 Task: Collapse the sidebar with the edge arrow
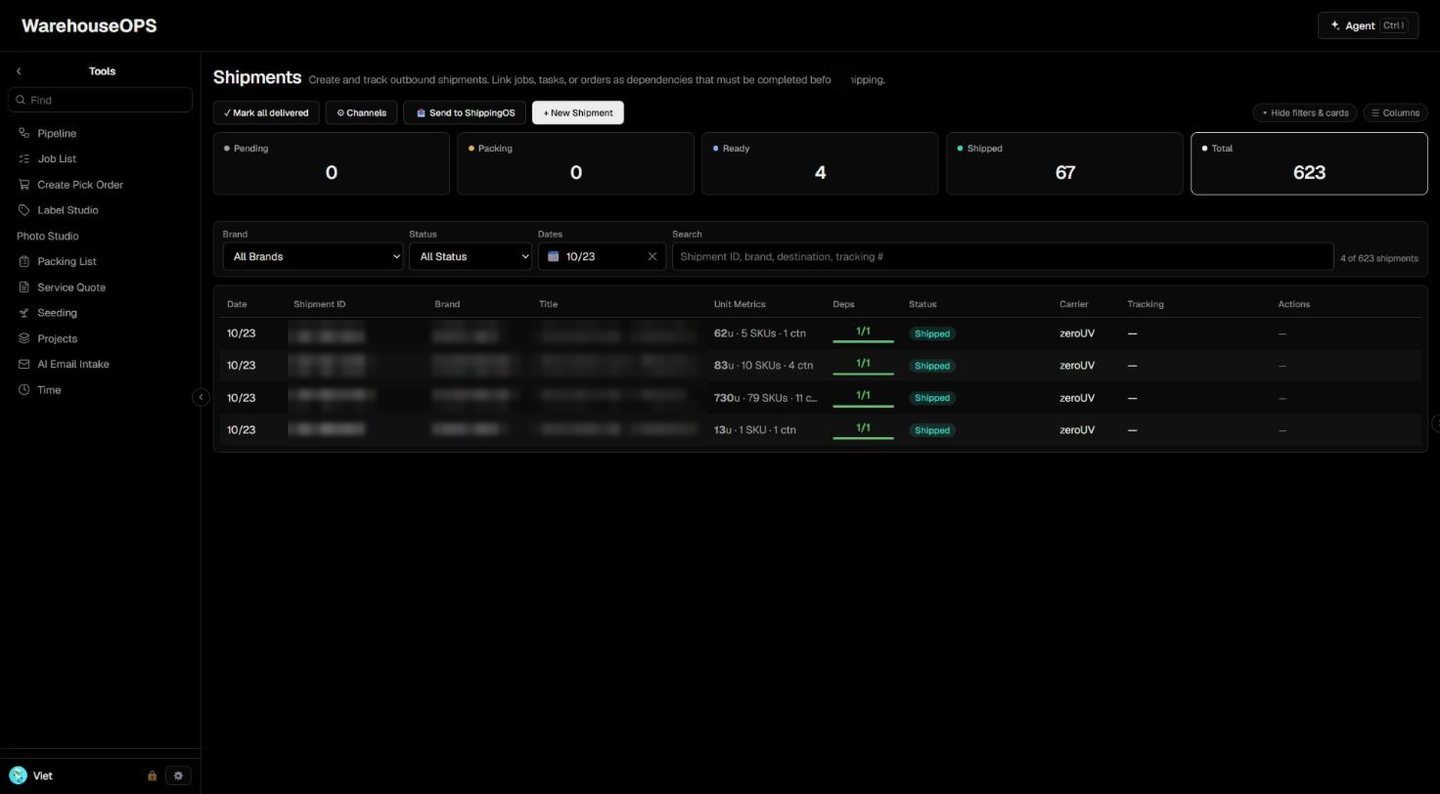coord(200,397)
